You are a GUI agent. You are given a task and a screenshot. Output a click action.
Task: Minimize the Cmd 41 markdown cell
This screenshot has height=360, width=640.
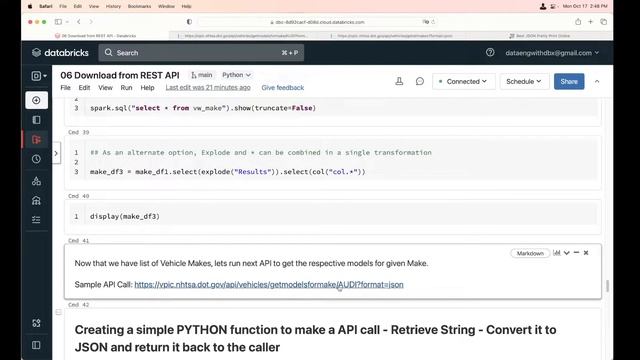tap(576, 253)
